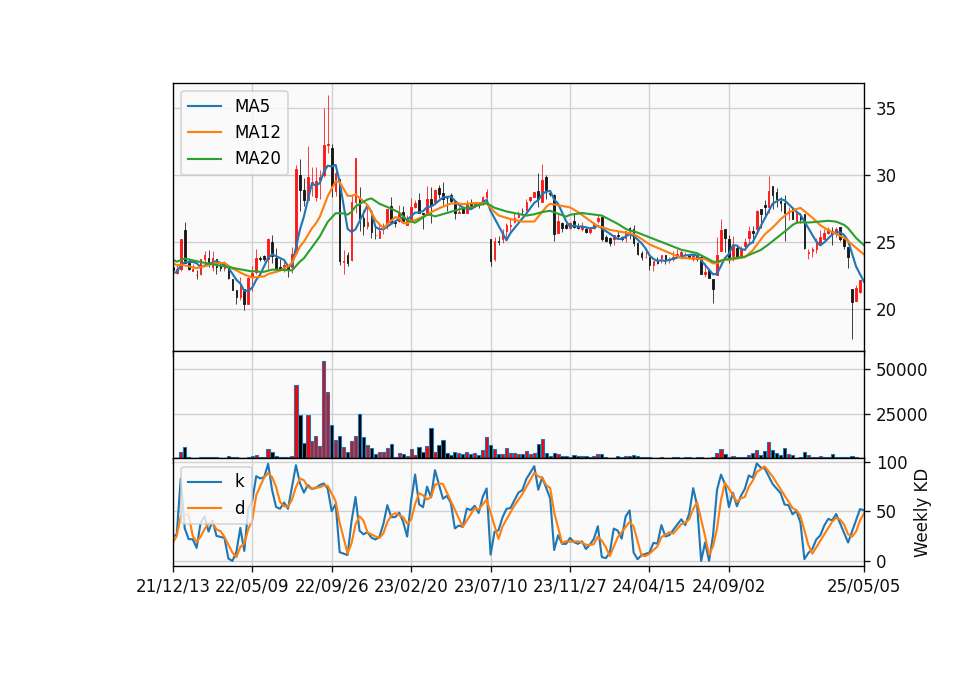
Task: Click the 23/11/27 date tick label
Action: (x=570, y=586)
